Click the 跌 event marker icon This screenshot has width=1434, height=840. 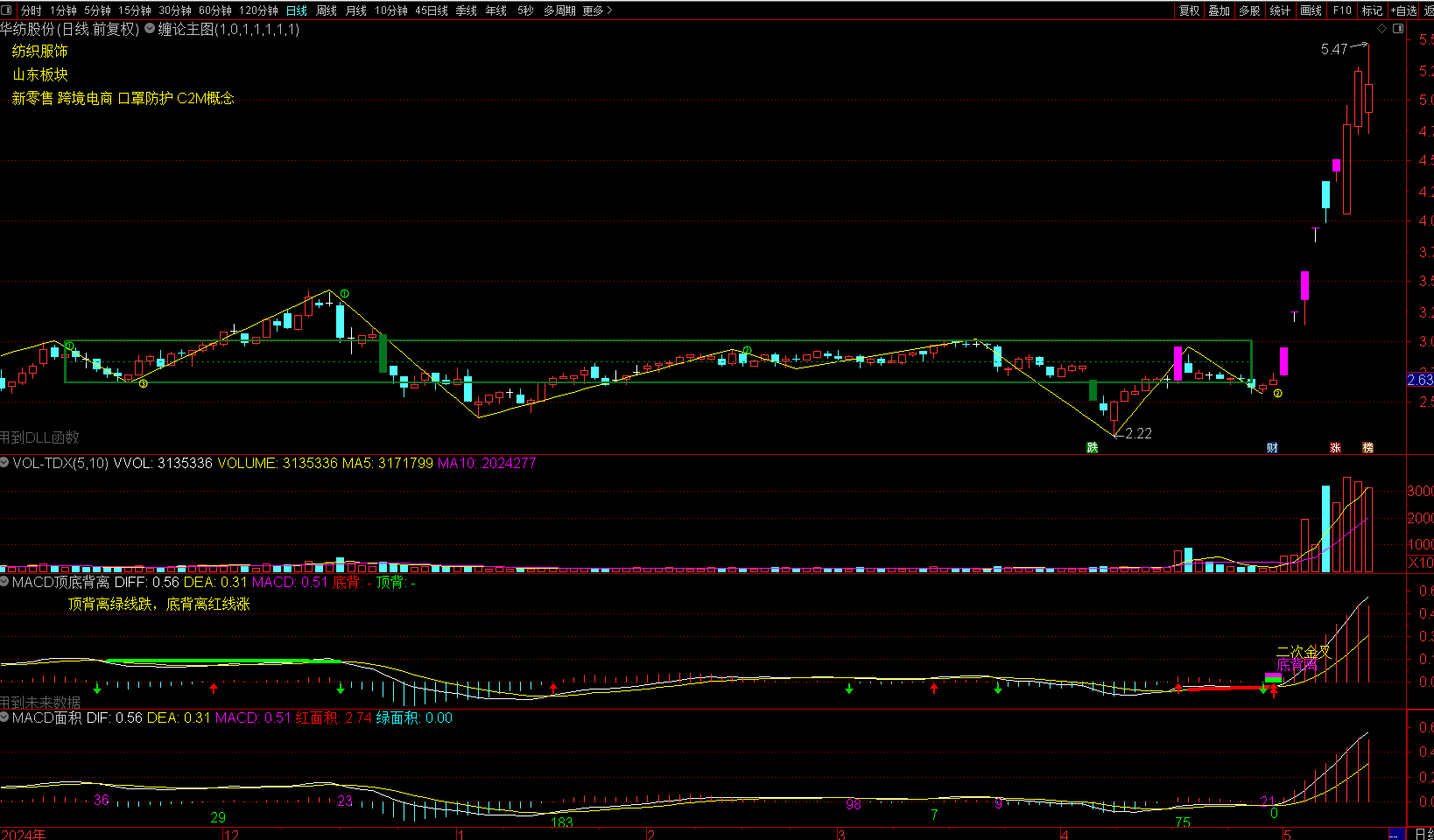[x=1092, y=447]
